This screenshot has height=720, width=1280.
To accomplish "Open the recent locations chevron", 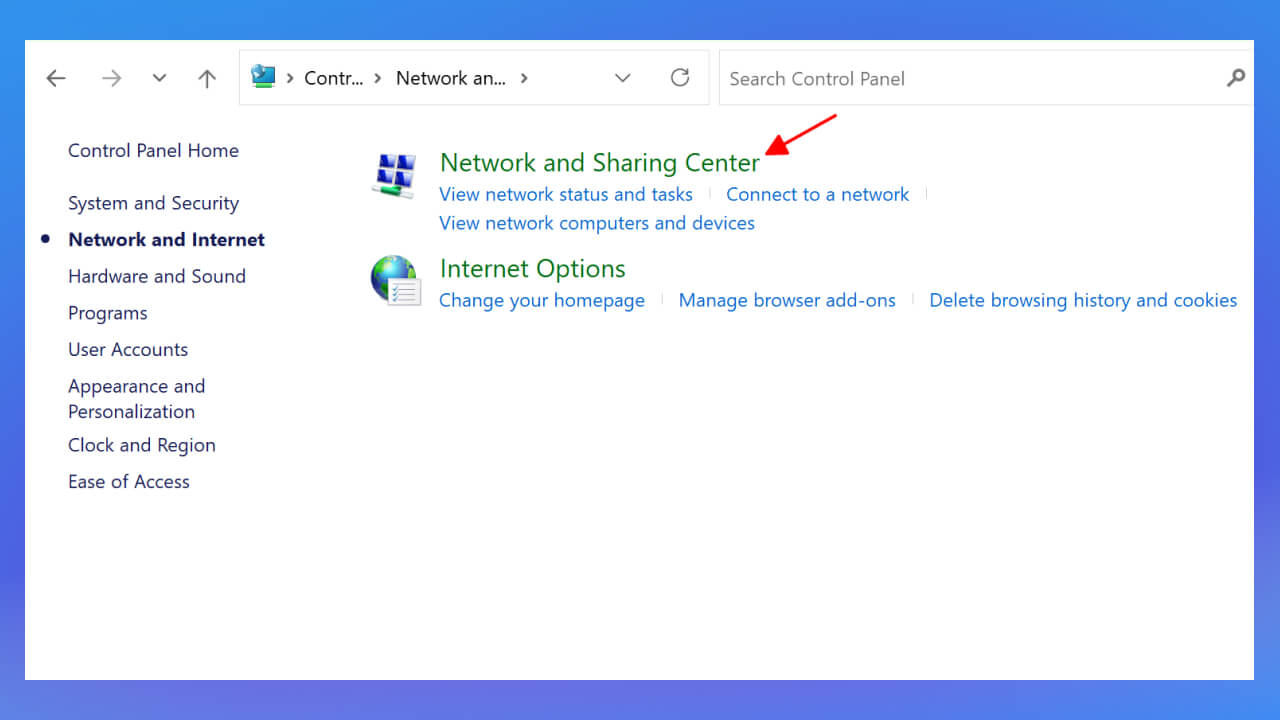I will tap(159, 78).
